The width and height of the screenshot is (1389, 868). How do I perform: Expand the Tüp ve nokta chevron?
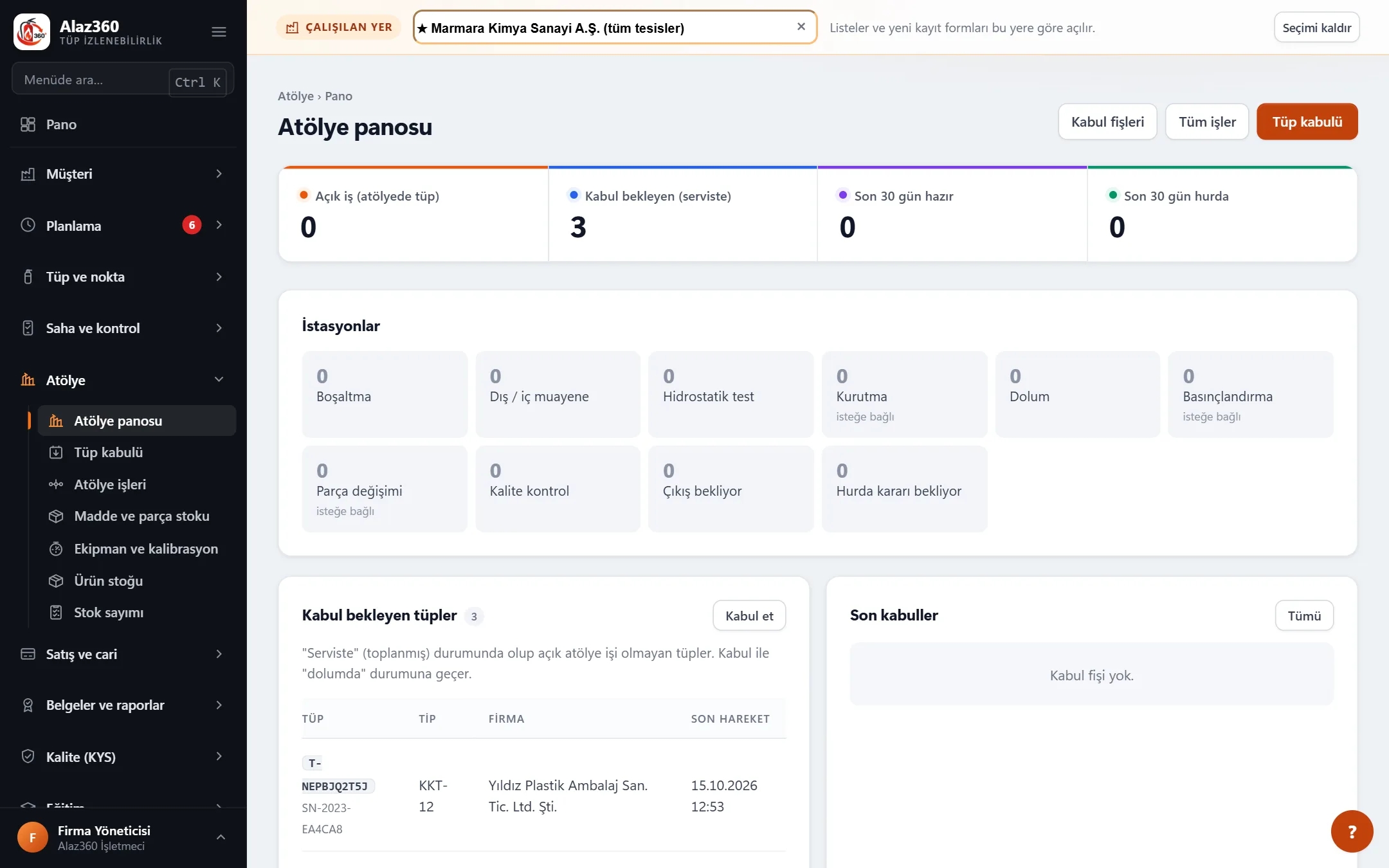click(x=219, y=277)
